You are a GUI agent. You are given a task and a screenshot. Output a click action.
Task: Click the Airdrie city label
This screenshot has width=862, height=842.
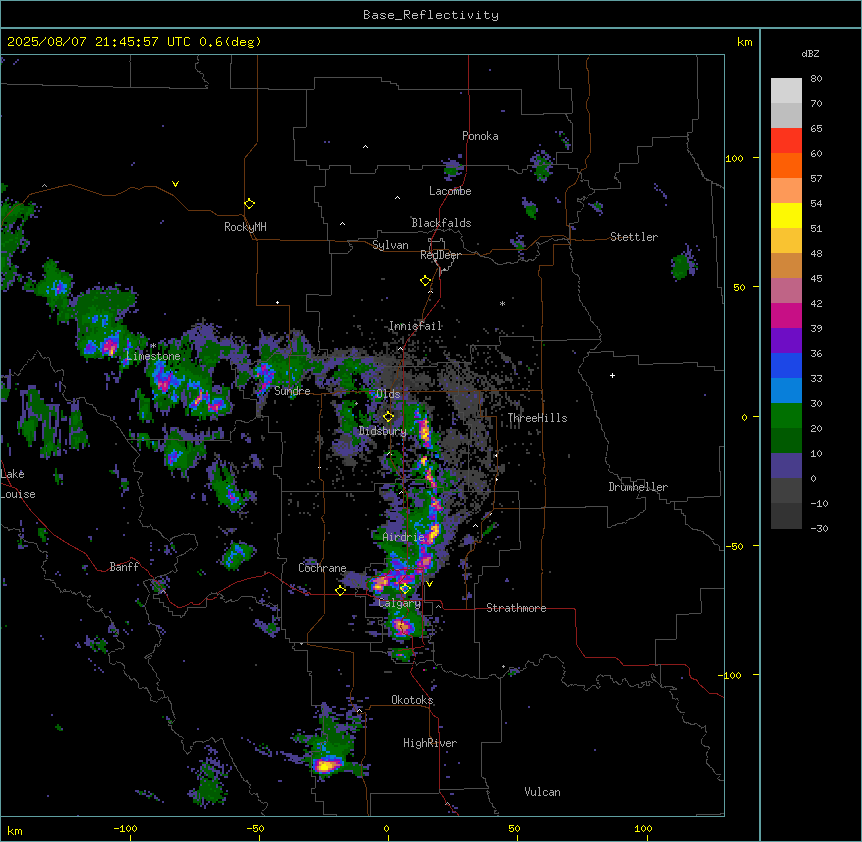coord(404,537)
